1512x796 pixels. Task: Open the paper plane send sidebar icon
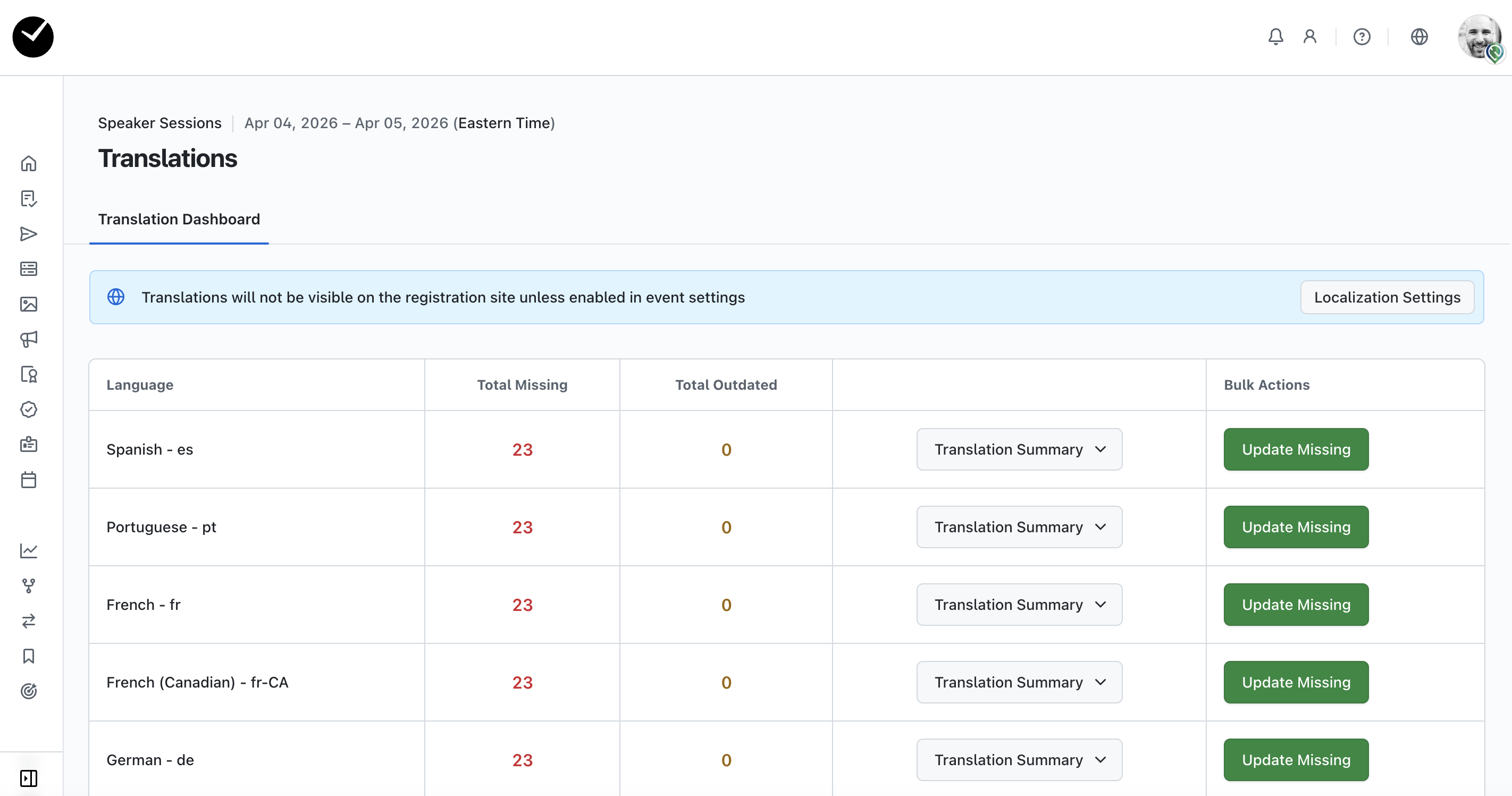[x=29, y=234]
